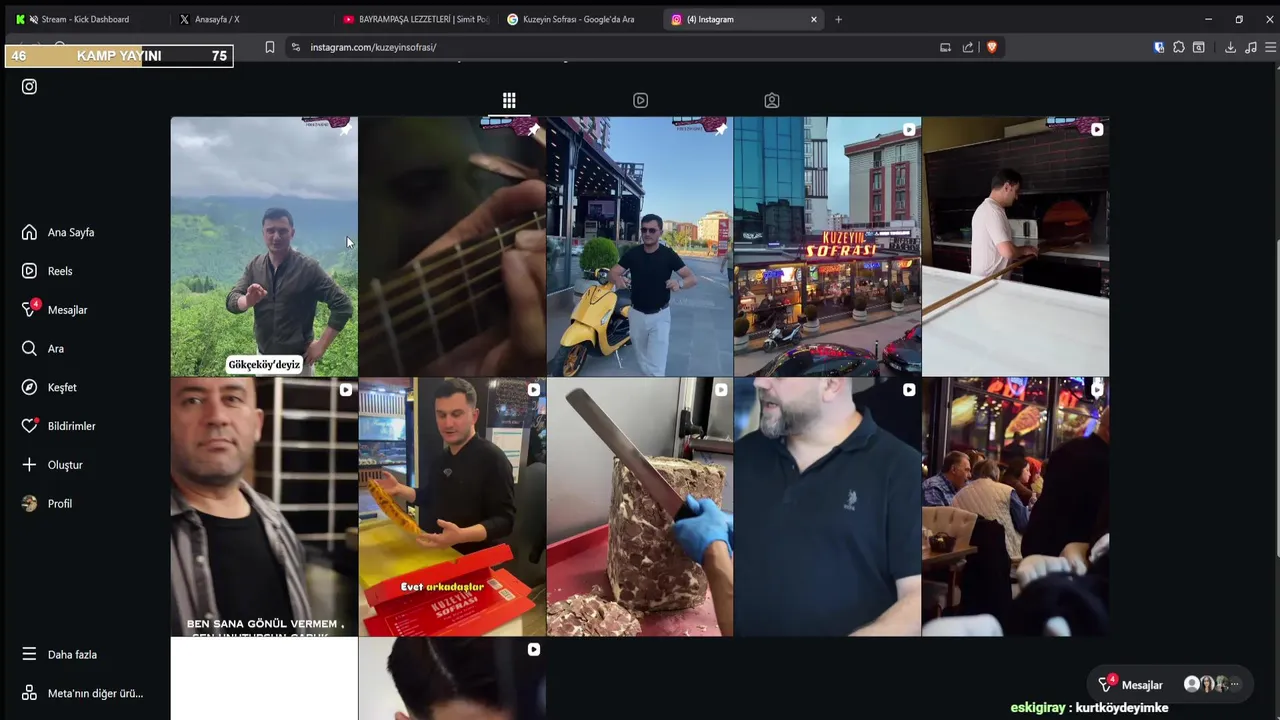The image size is (1280, 720).
Task: Click Oluştur to create post
Action: point(52,465)
